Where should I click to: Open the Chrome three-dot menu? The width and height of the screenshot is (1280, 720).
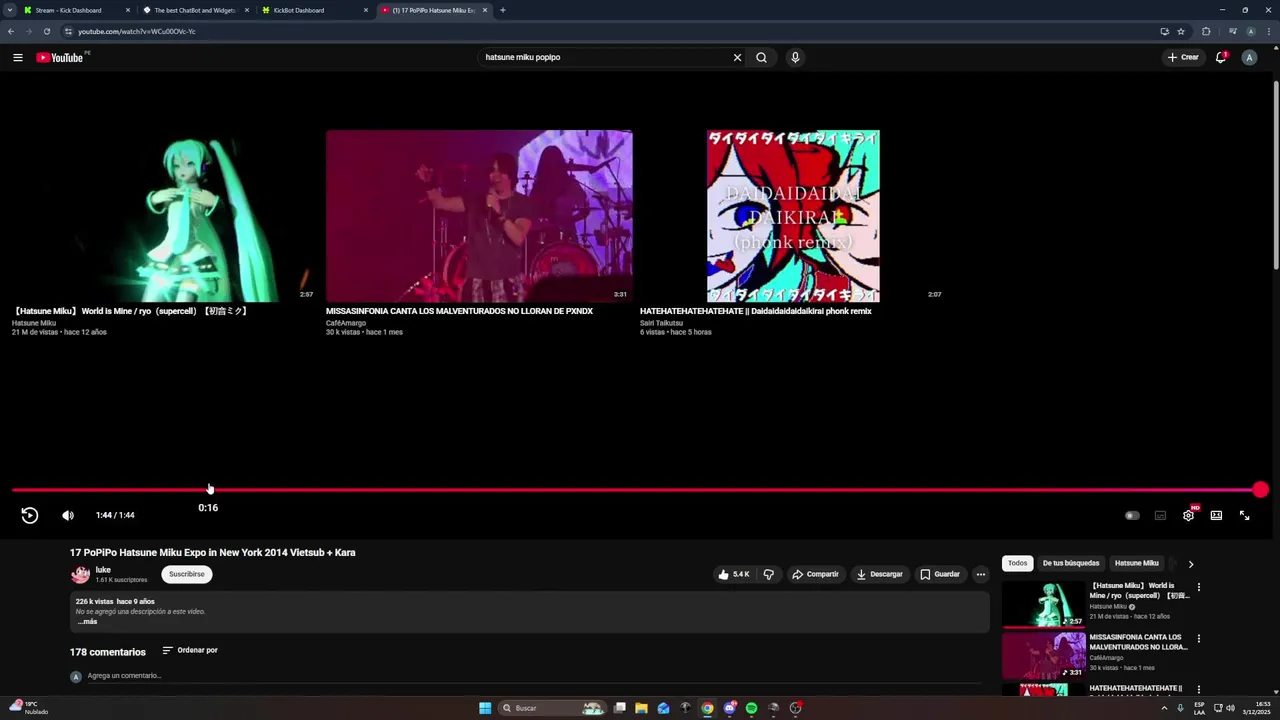[1269, 31]
